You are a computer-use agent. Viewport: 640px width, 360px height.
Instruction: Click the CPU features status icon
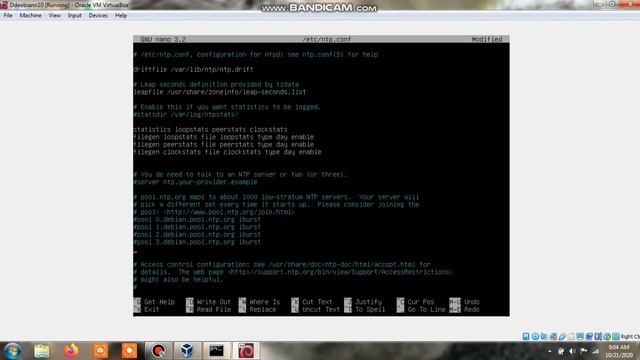[x=598, y=336]
